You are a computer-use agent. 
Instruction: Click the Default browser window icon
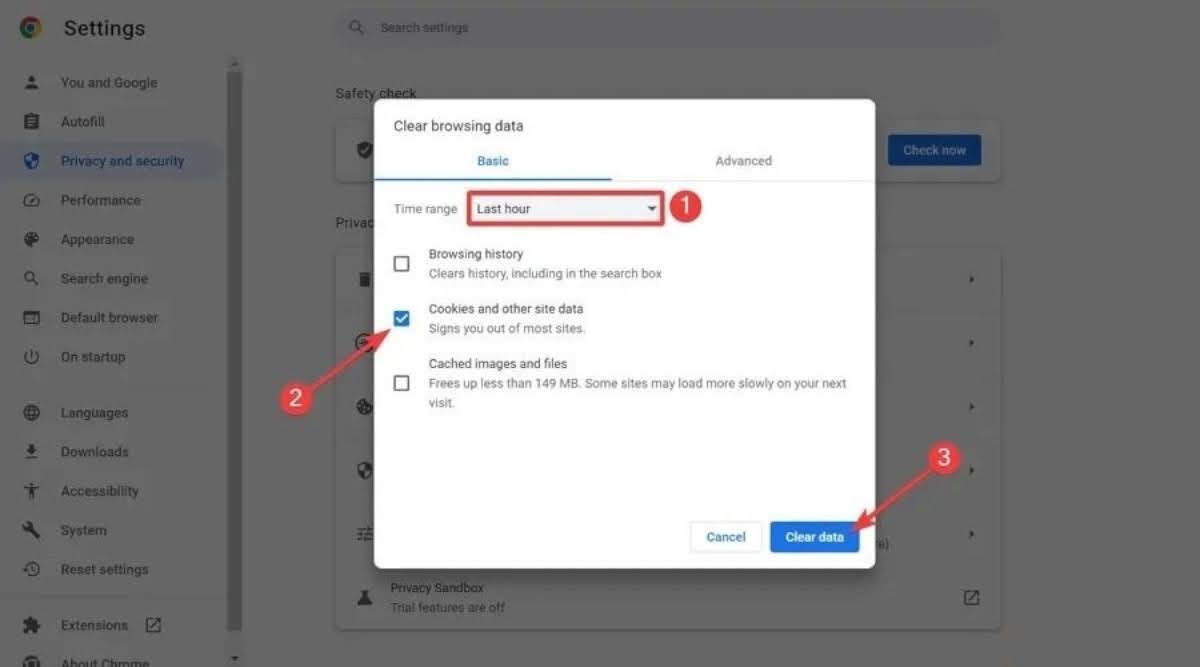pos(32,317)
